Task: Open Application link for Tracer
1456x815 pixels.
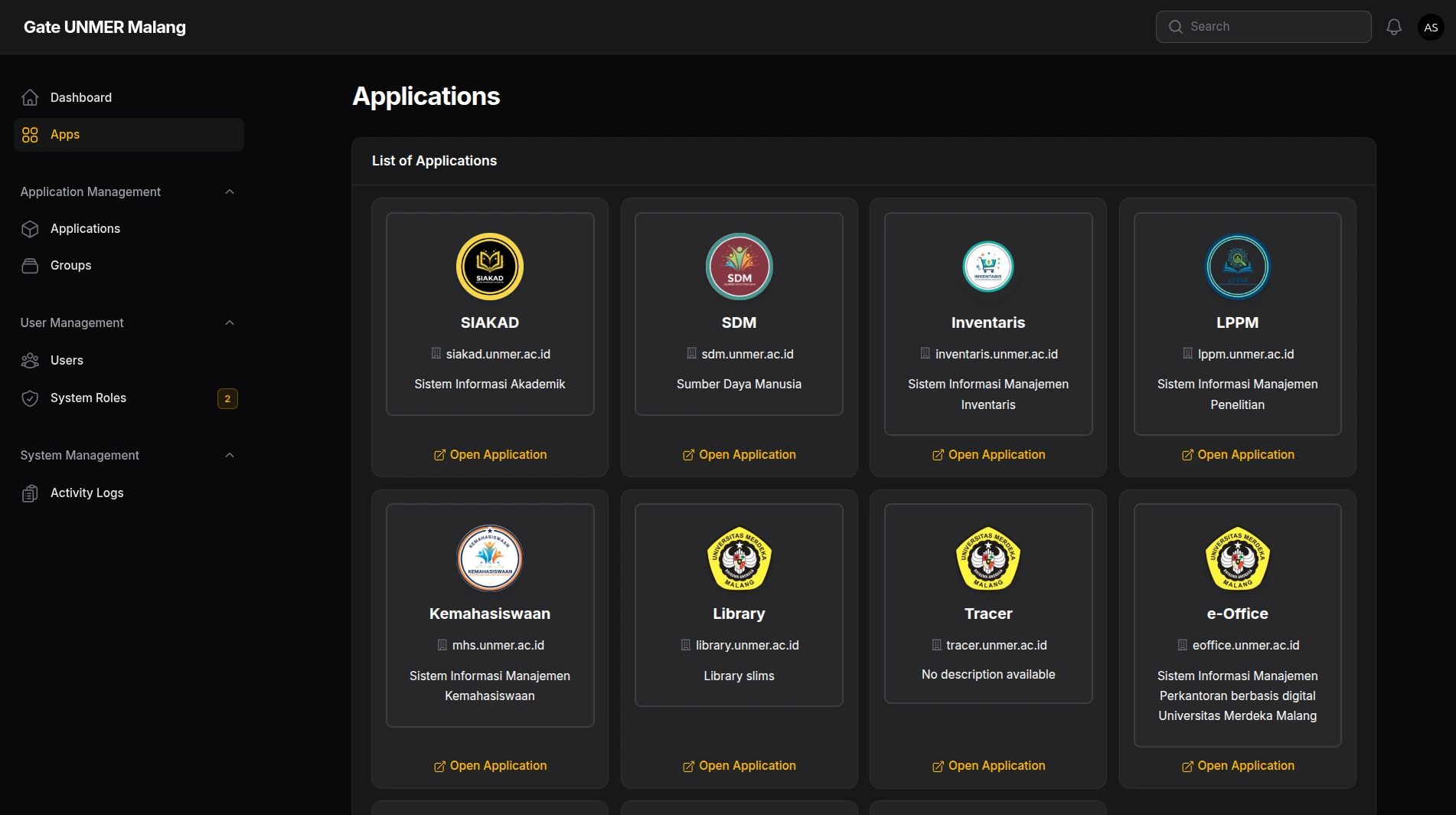Action: (x=988, y=766)
